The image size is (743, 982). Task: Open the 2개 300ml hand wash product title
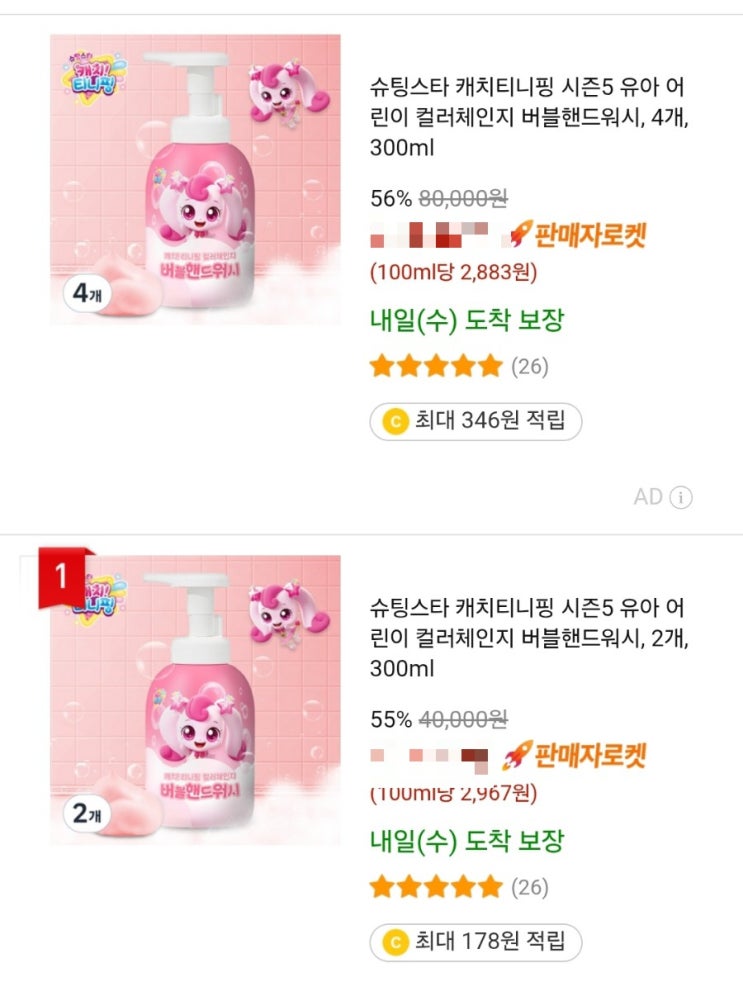pos(528,638)
